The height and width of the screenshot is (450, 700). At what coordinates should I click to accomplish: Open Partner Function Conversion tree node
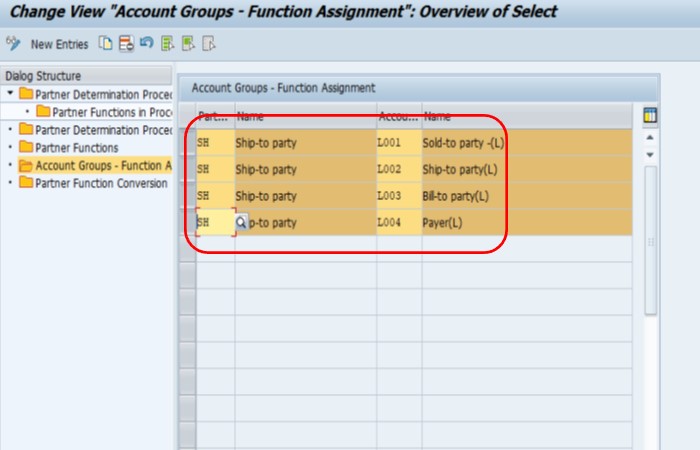tap(93, 183)
